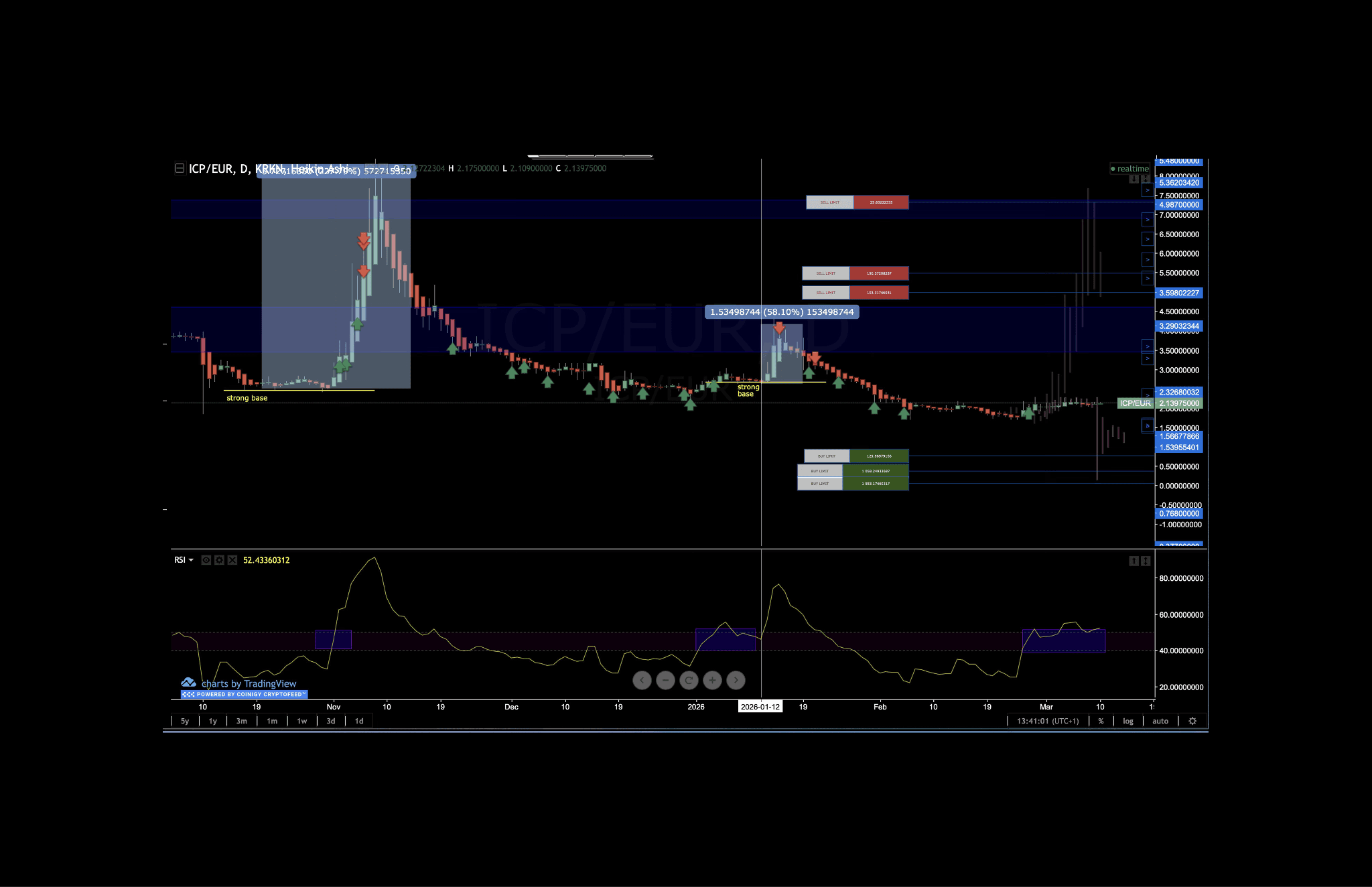The image size is (1372, 887).
Task: Toggle log scale mode
Action: [x=1128, y=721]
